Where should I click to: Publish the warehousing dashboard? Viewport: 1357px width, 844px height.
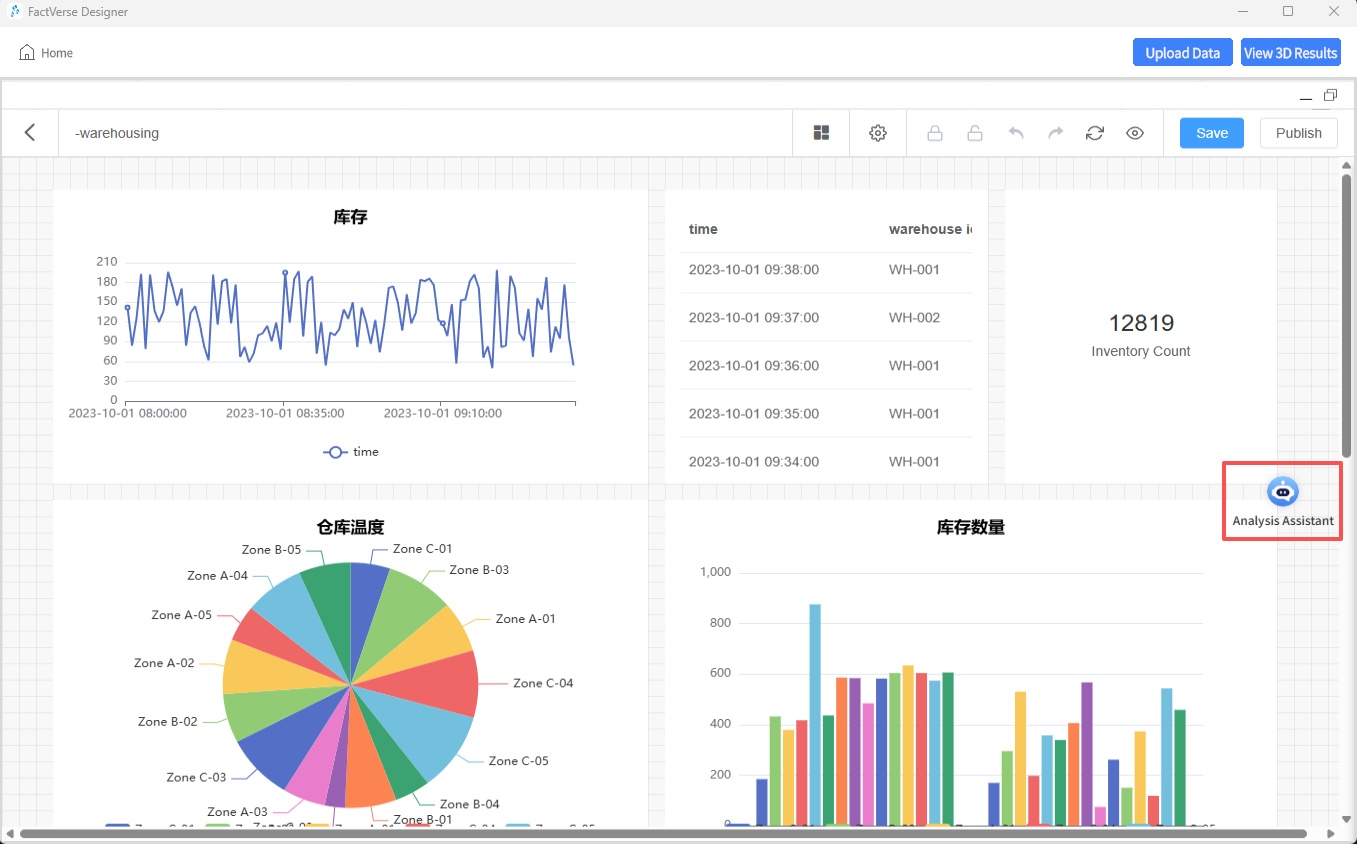(1297, 132)
